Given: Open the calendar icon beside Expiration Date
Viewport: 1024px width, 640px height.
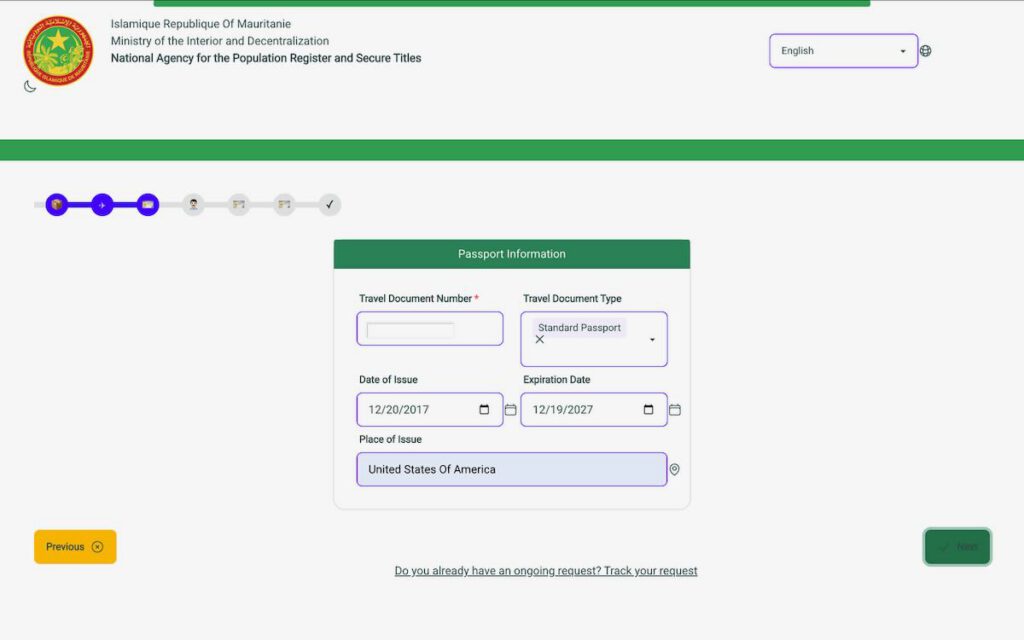Looking at the screenshot, I should 675,409.
